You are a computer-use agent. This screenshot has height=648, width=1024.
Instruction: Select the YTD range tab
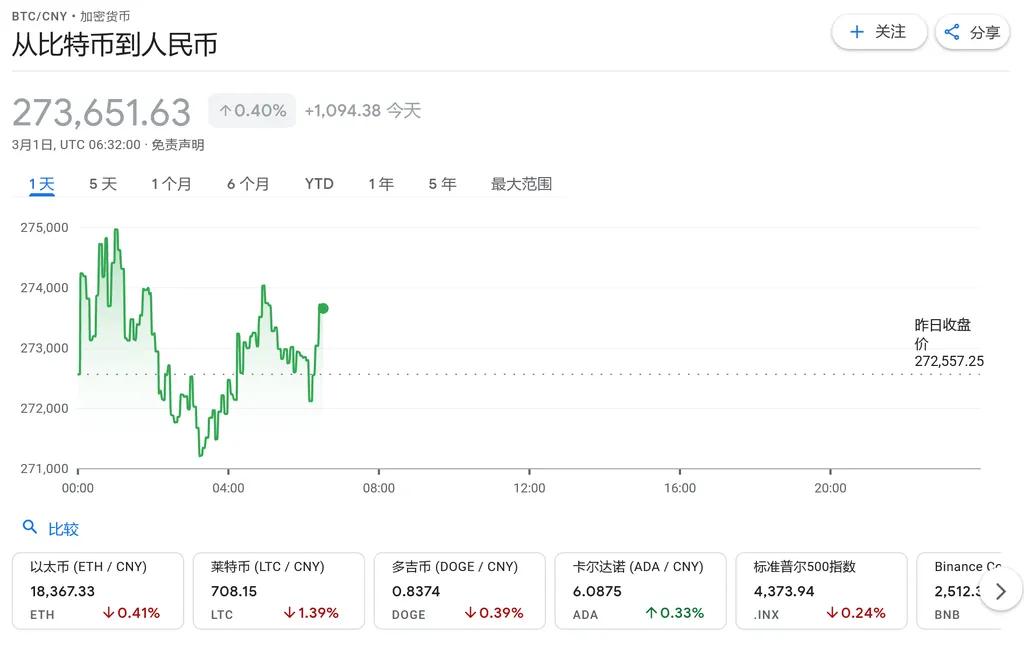pos(319,184)
